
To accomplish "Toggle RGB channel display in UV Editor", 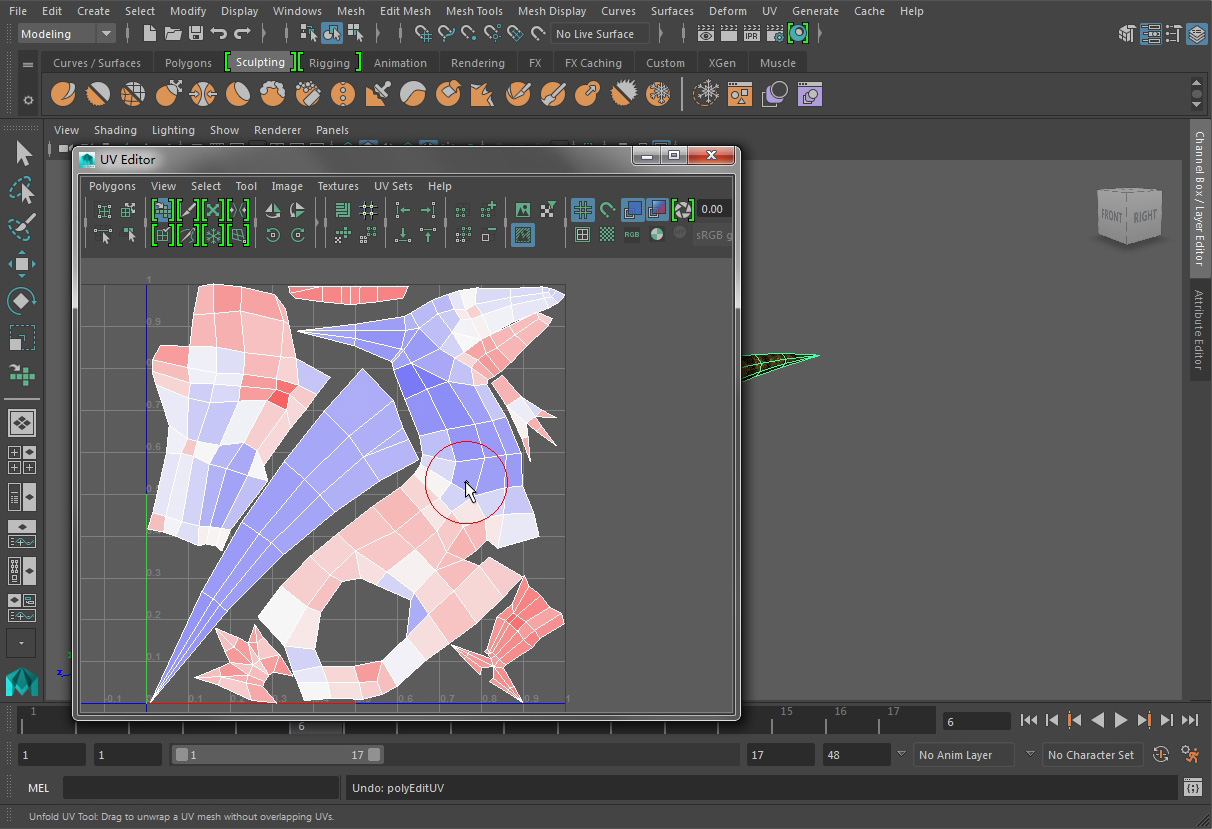I will click(x=632, y=235).
